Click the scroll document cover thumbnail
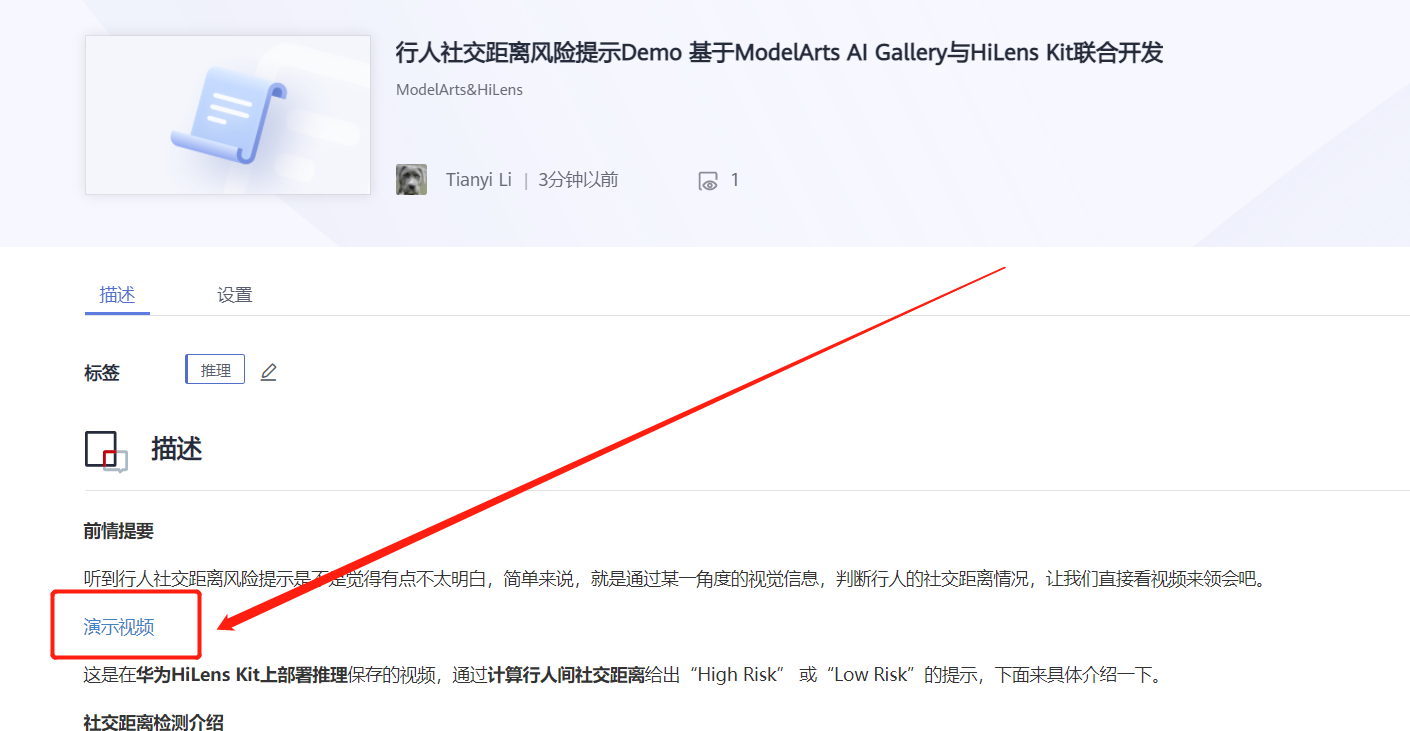Viewport: 1410px width, 731px height. click(228, 115)
